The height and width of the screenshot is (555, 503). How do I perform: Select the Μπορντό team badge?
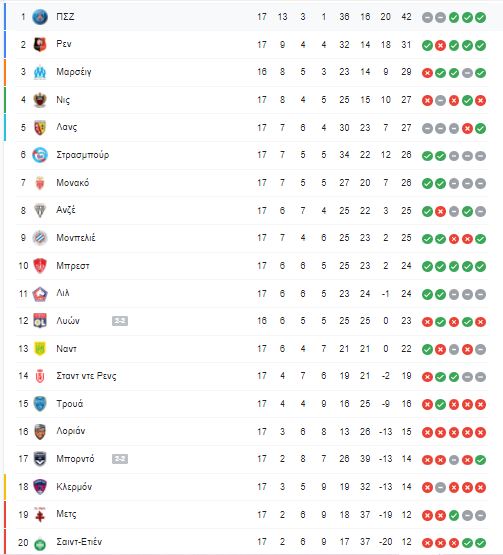(x=40, y=459)
